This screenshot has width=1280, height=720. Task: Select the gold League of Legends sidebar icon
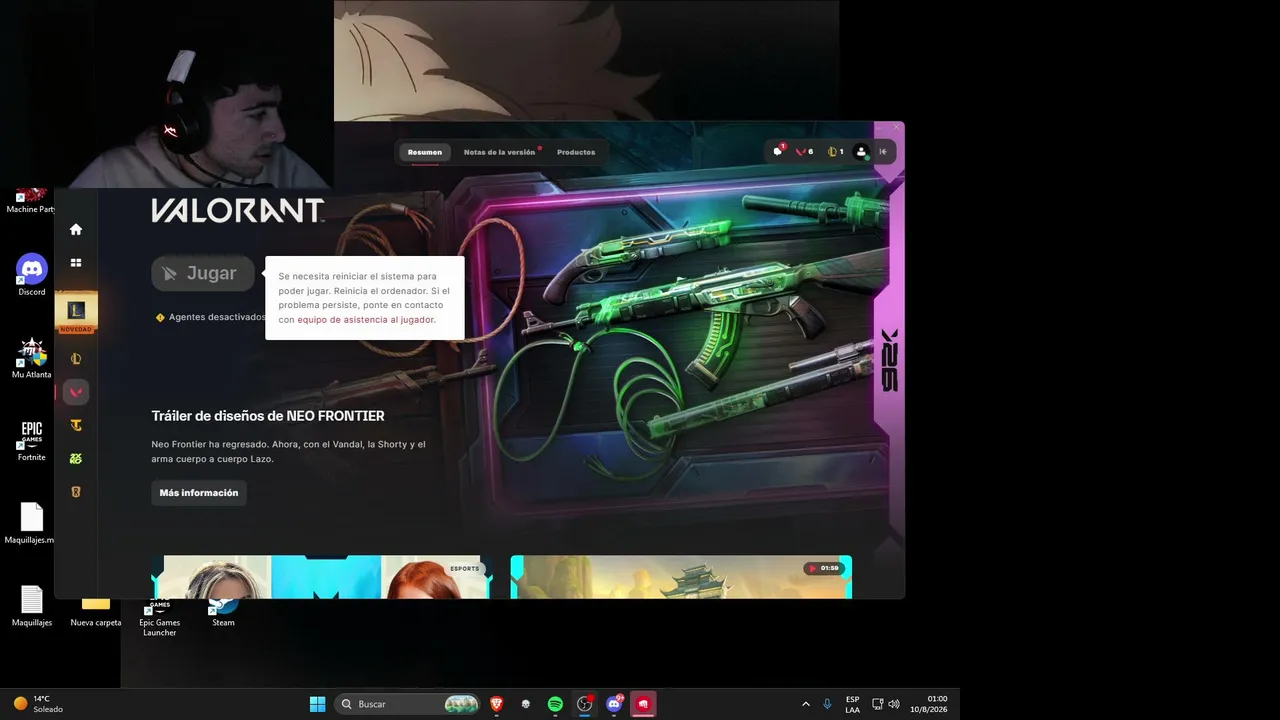[76, 358]
